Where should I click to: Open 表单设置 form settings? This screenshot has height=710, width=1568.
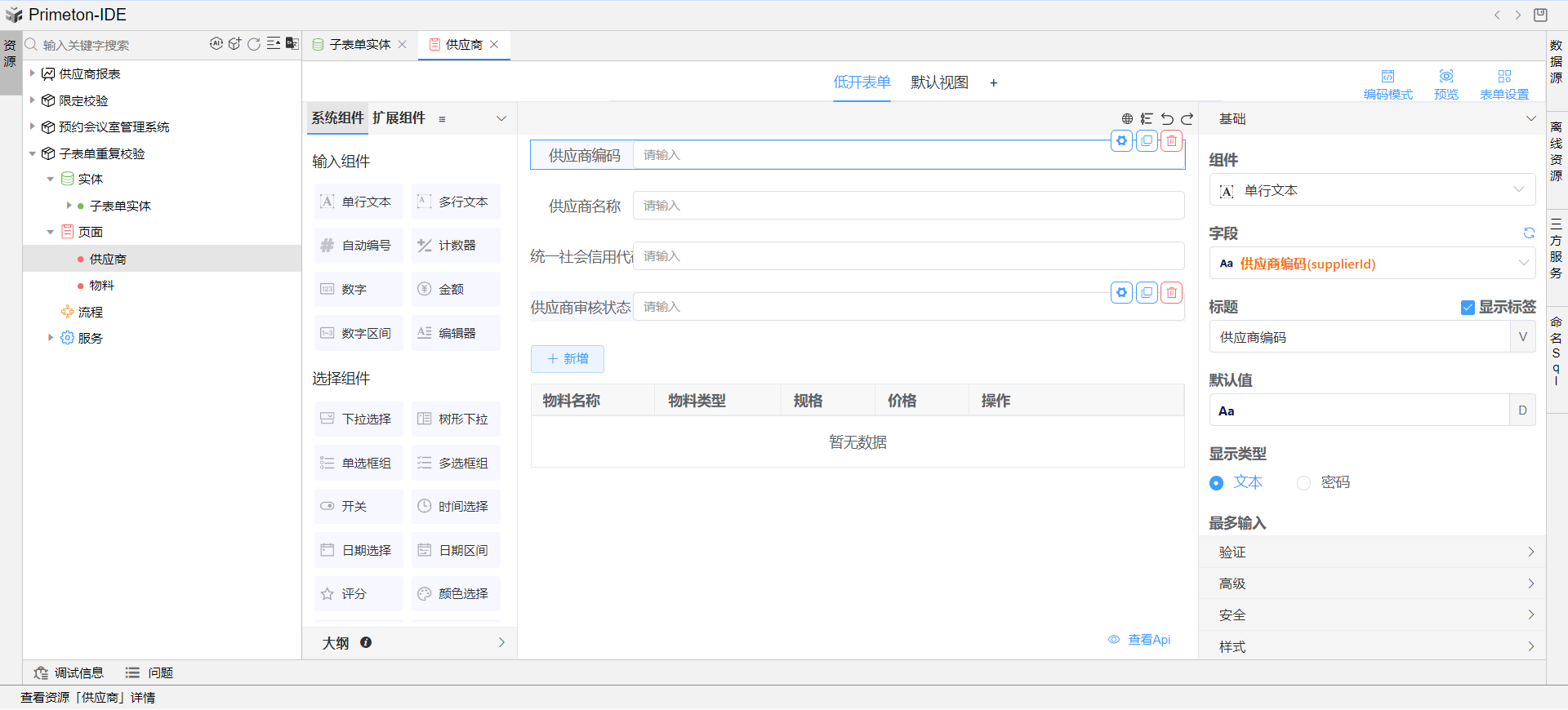click(1504, 84)
